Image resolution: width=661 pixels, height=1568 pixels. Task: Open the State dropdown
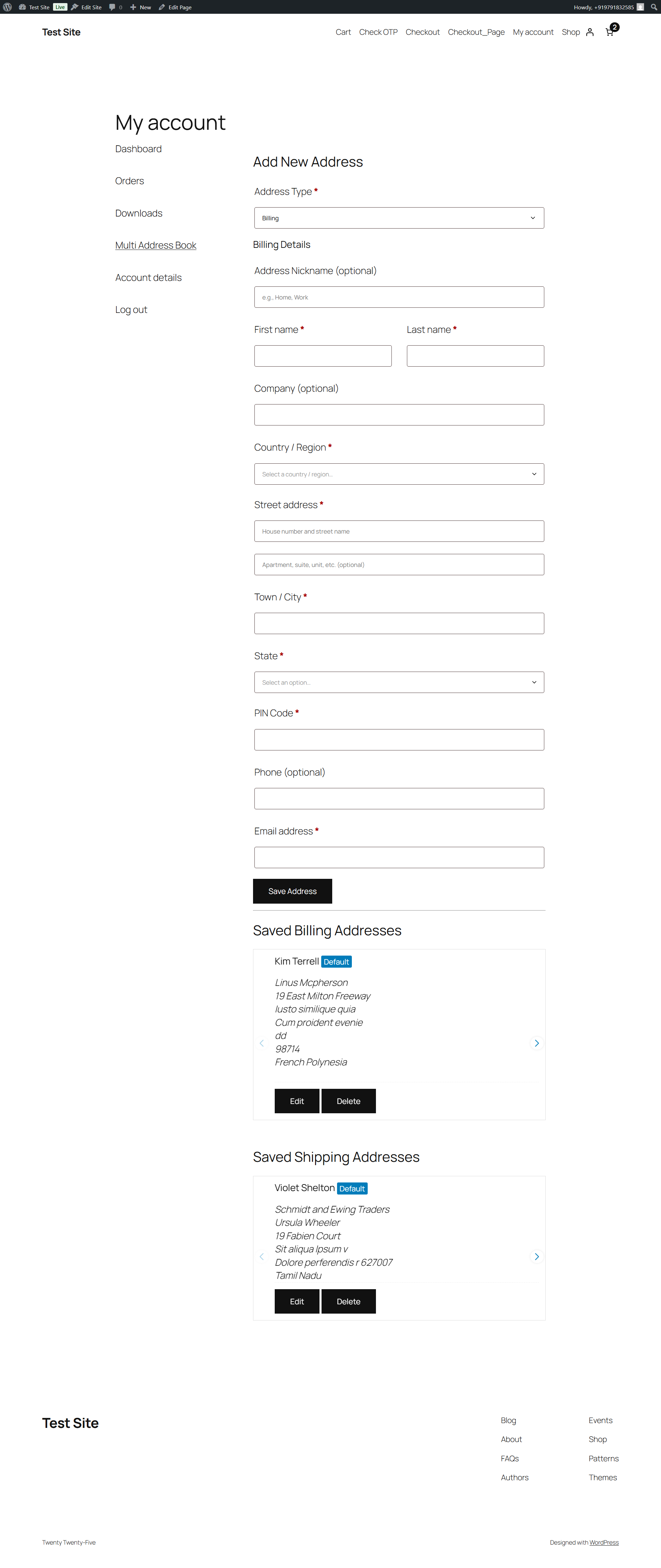[x=399, y=682]
